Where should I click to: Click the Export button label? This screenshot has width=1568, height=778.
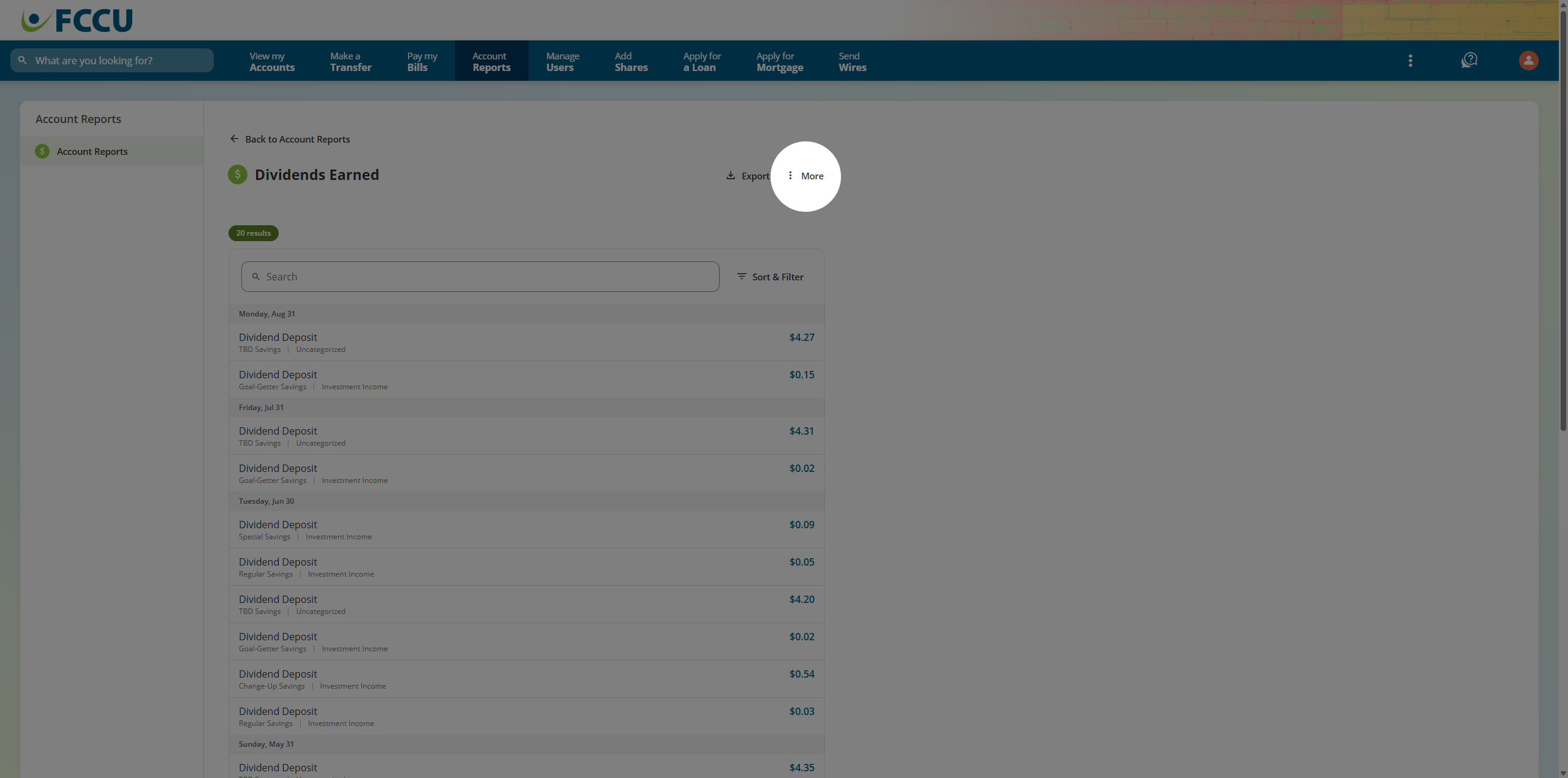pos(755,176)
